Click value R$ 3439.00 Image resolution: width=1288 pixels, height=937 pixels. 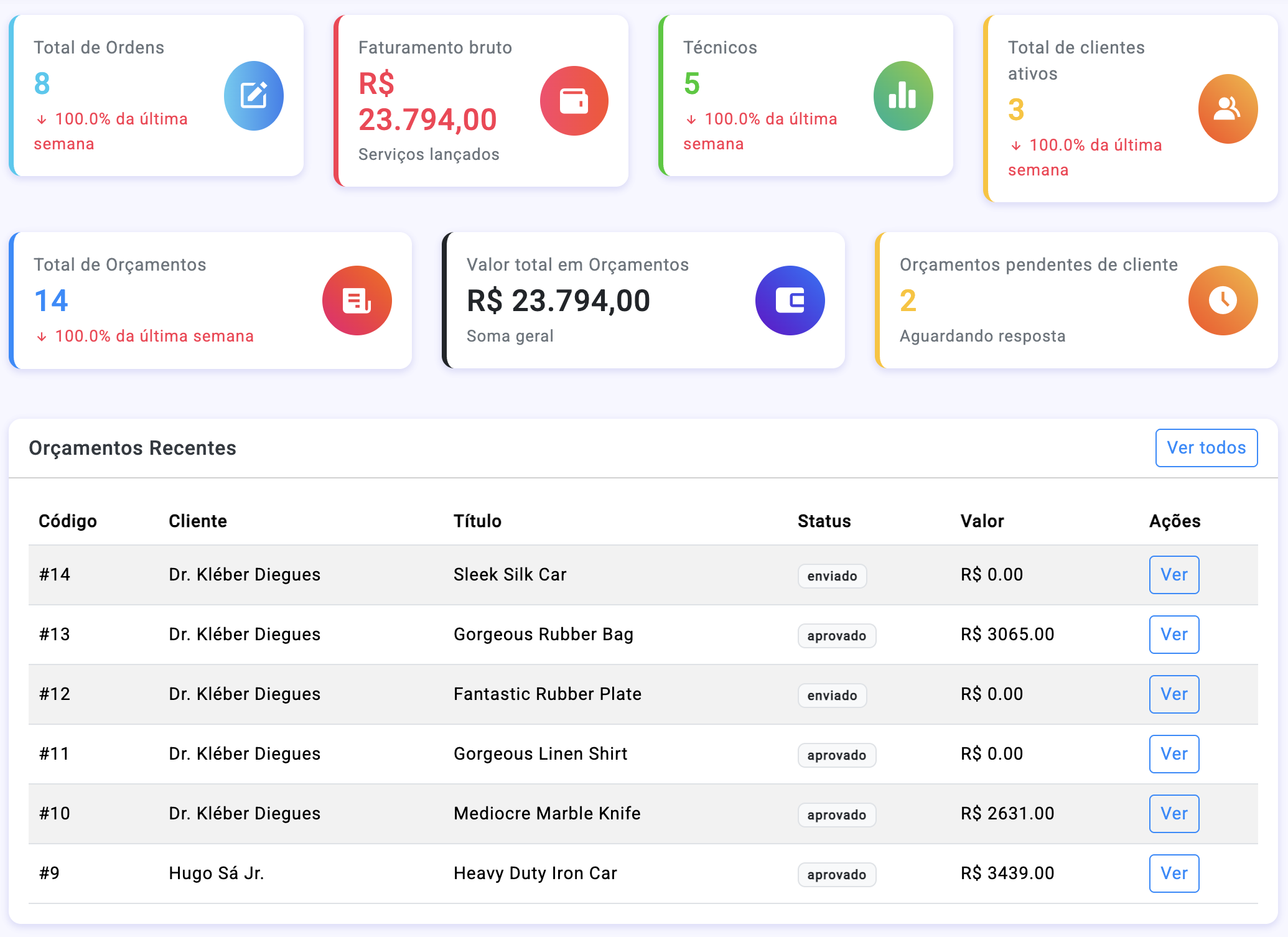pos(1007,873)
